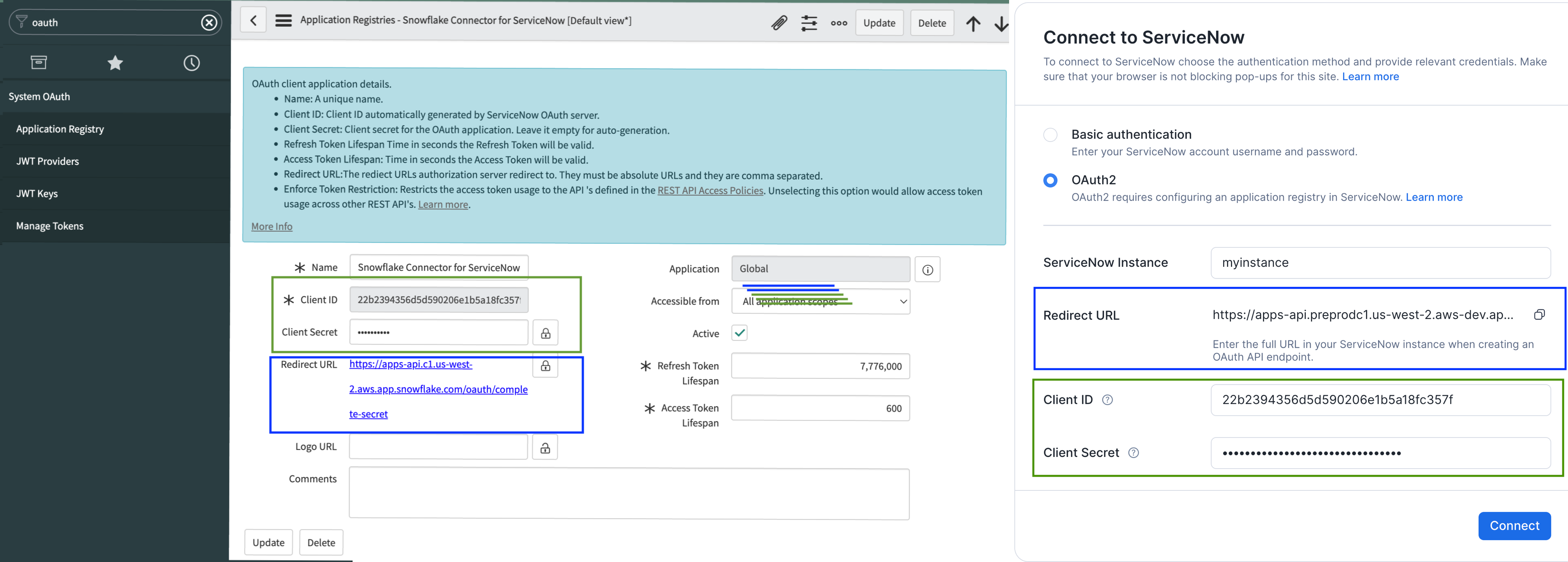The width and height of the screenshot is (1568, 562).
Task: Click the attachment paperclip icon
Action: coord(778,23)
